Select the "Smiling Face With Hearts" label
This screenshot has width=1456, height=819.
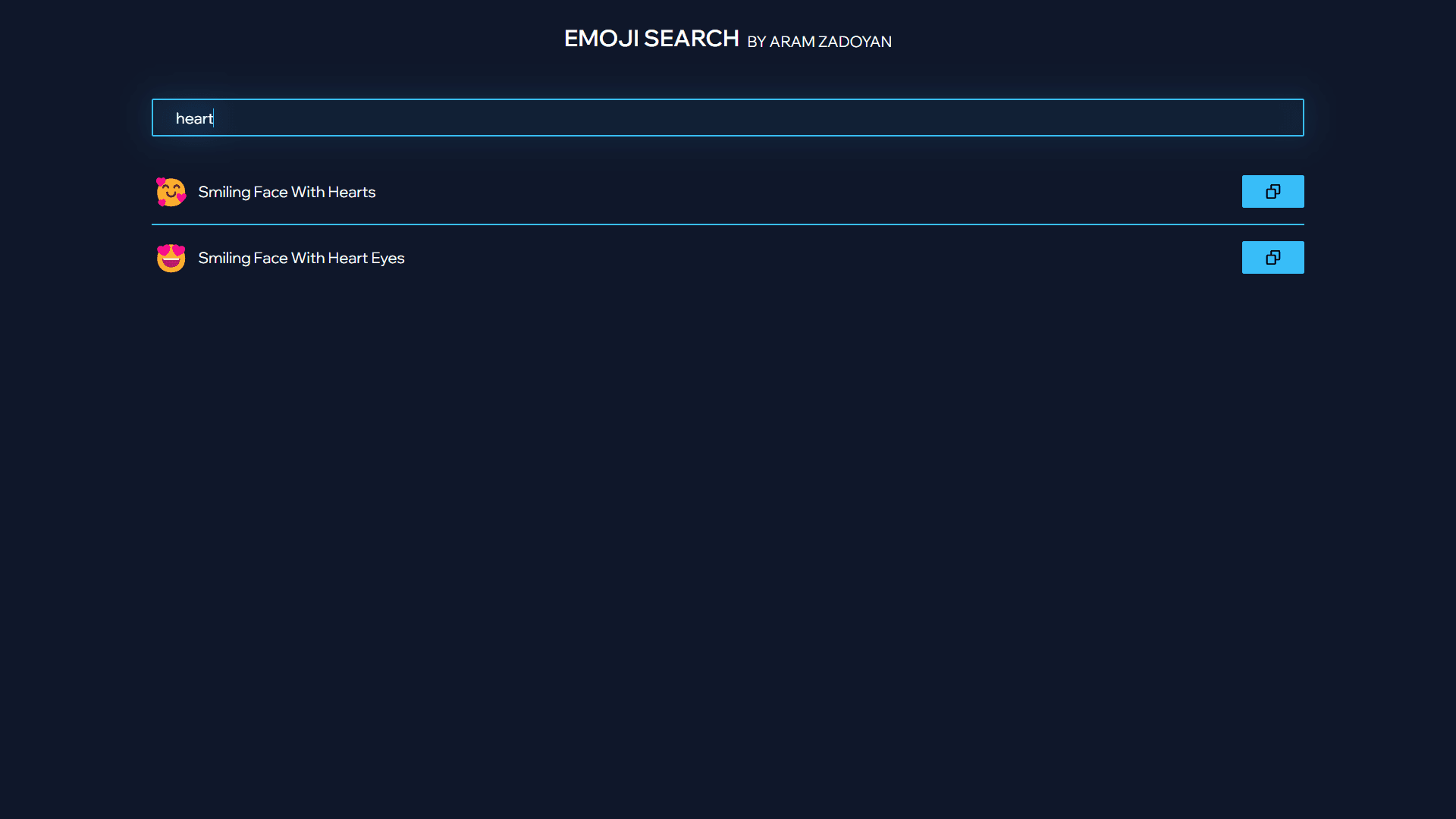pos(287,193)
